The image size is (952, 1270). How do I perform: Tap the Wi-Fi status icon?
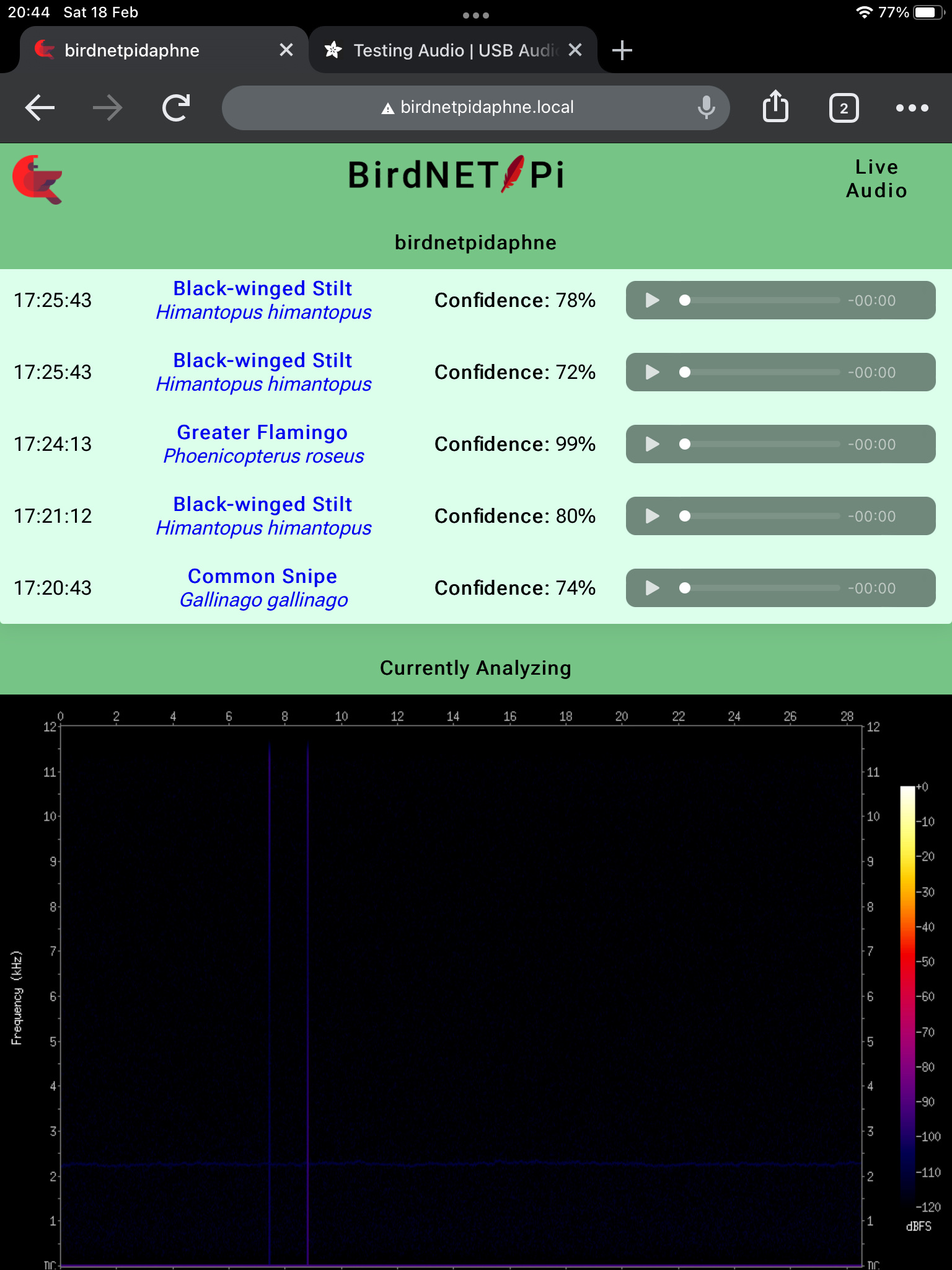coord(864,12)
